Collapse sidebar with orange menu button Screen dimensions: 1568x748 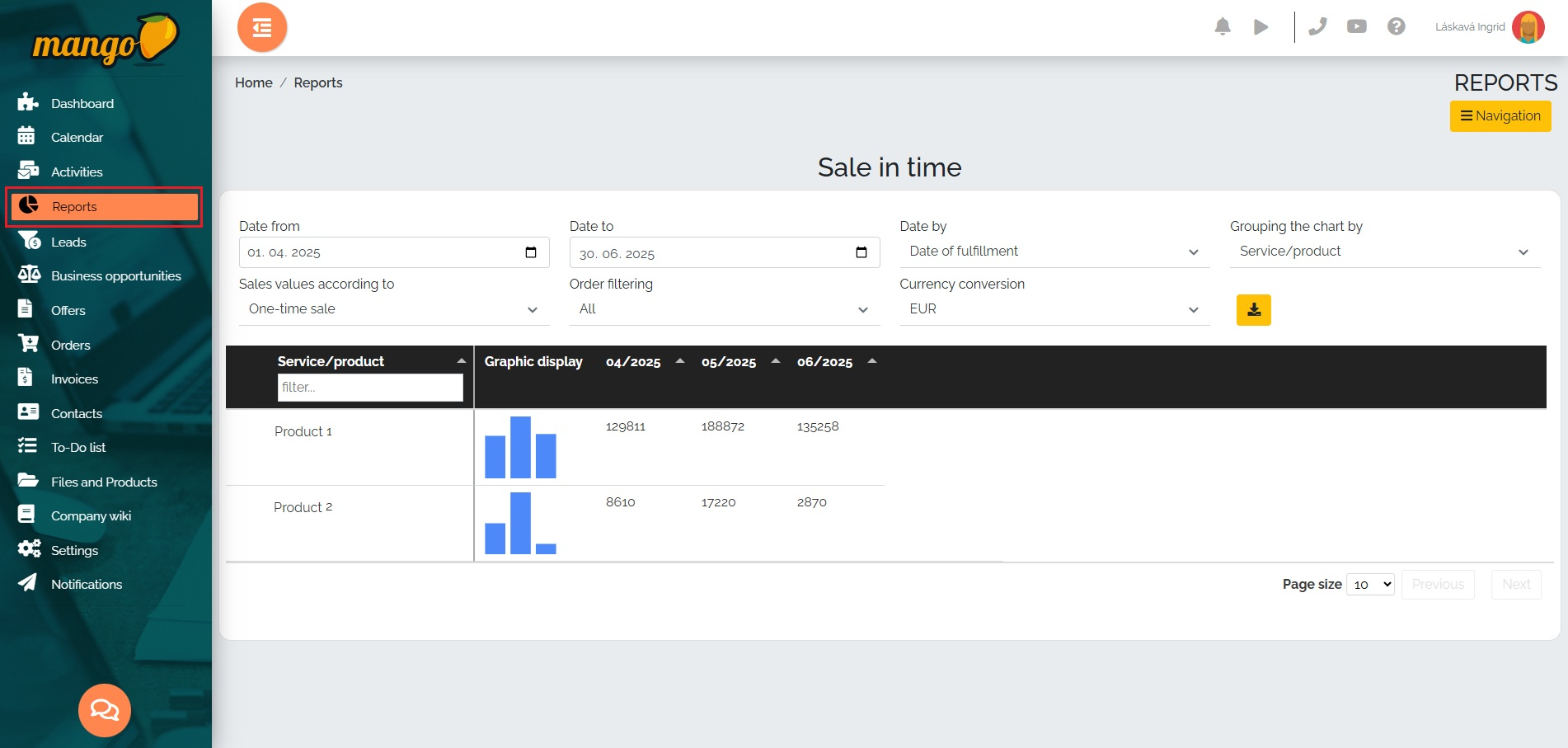pos(262,28)
